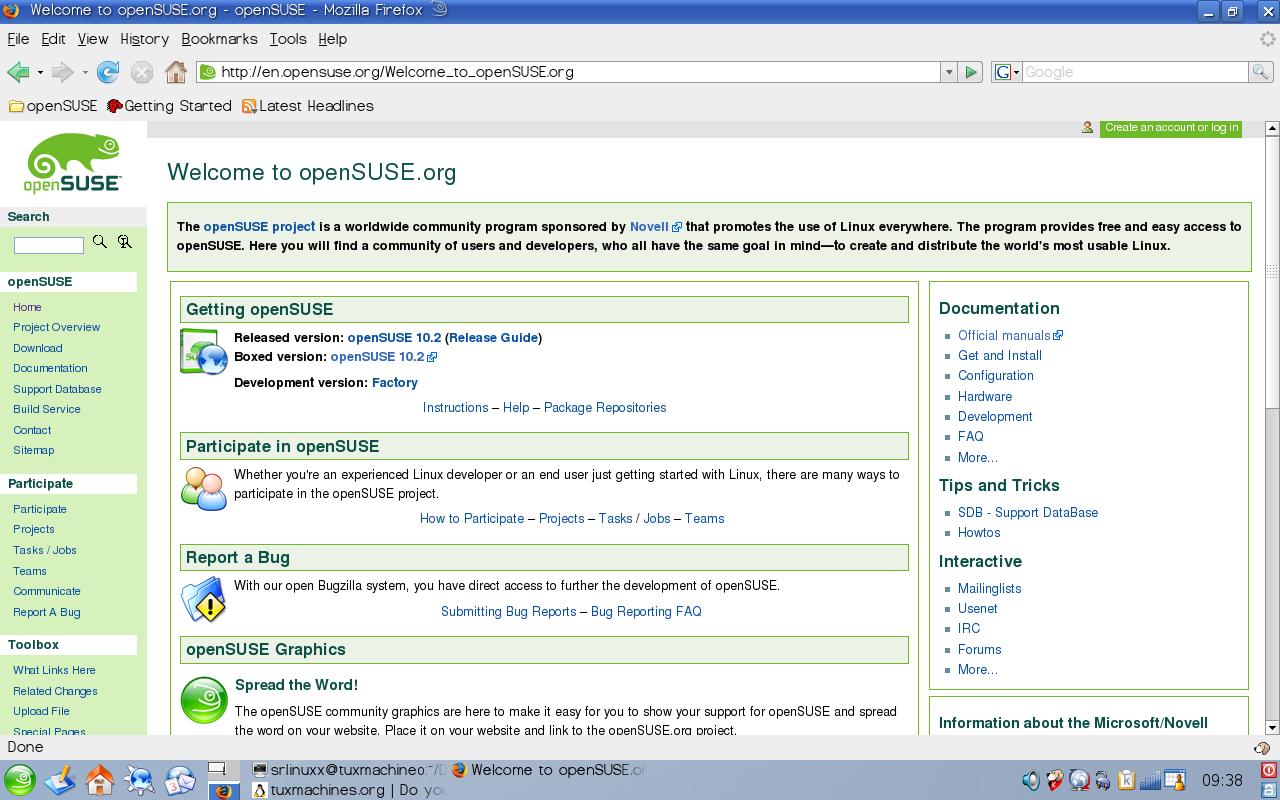1280x800 pixels.
Task: Click the Google search input field
Action: pos(1135,72)
